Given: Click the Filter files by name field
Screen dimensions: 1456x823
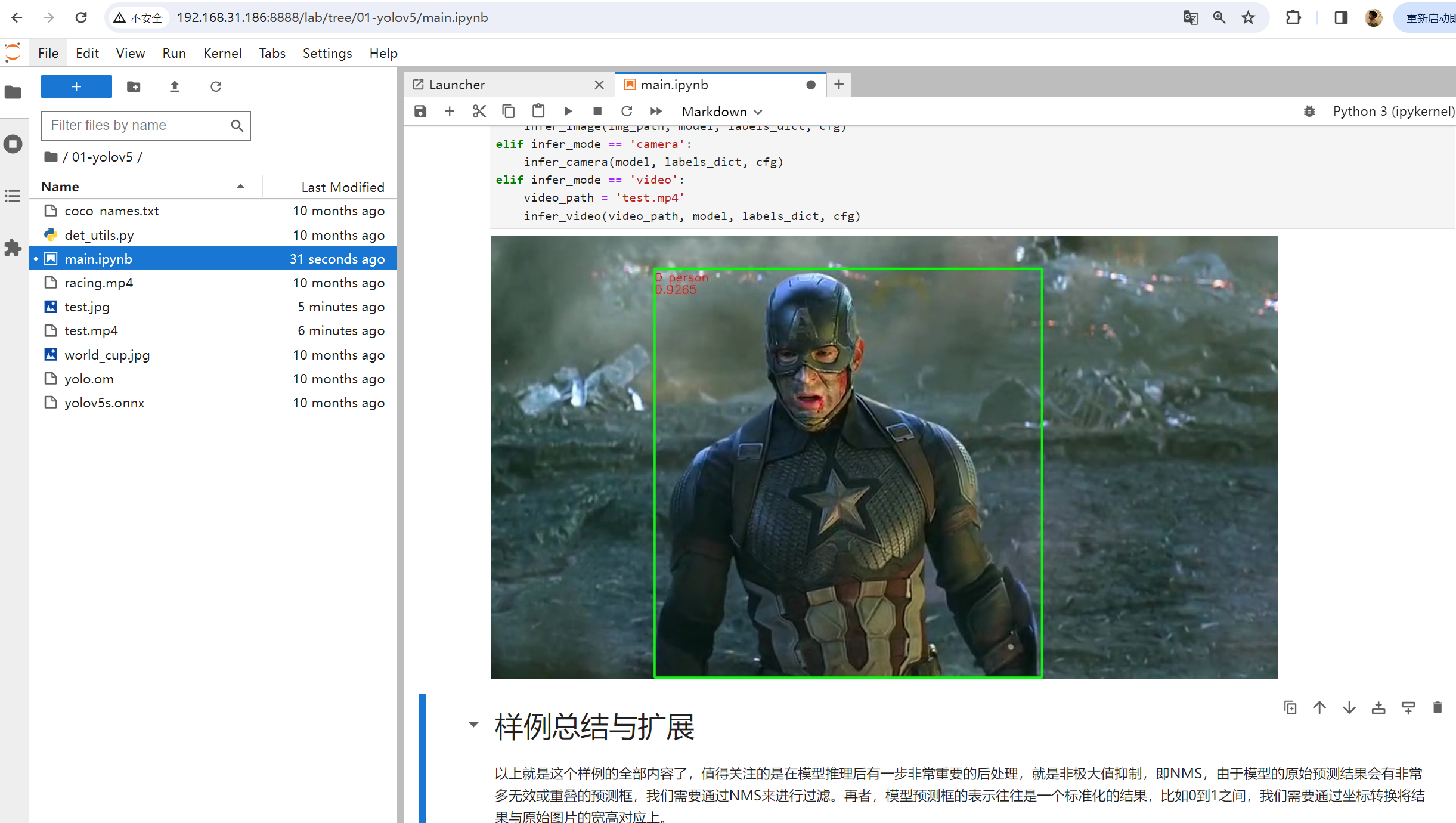Looking at the screenshot, I should pyautogui.click(x=138, y=125).
